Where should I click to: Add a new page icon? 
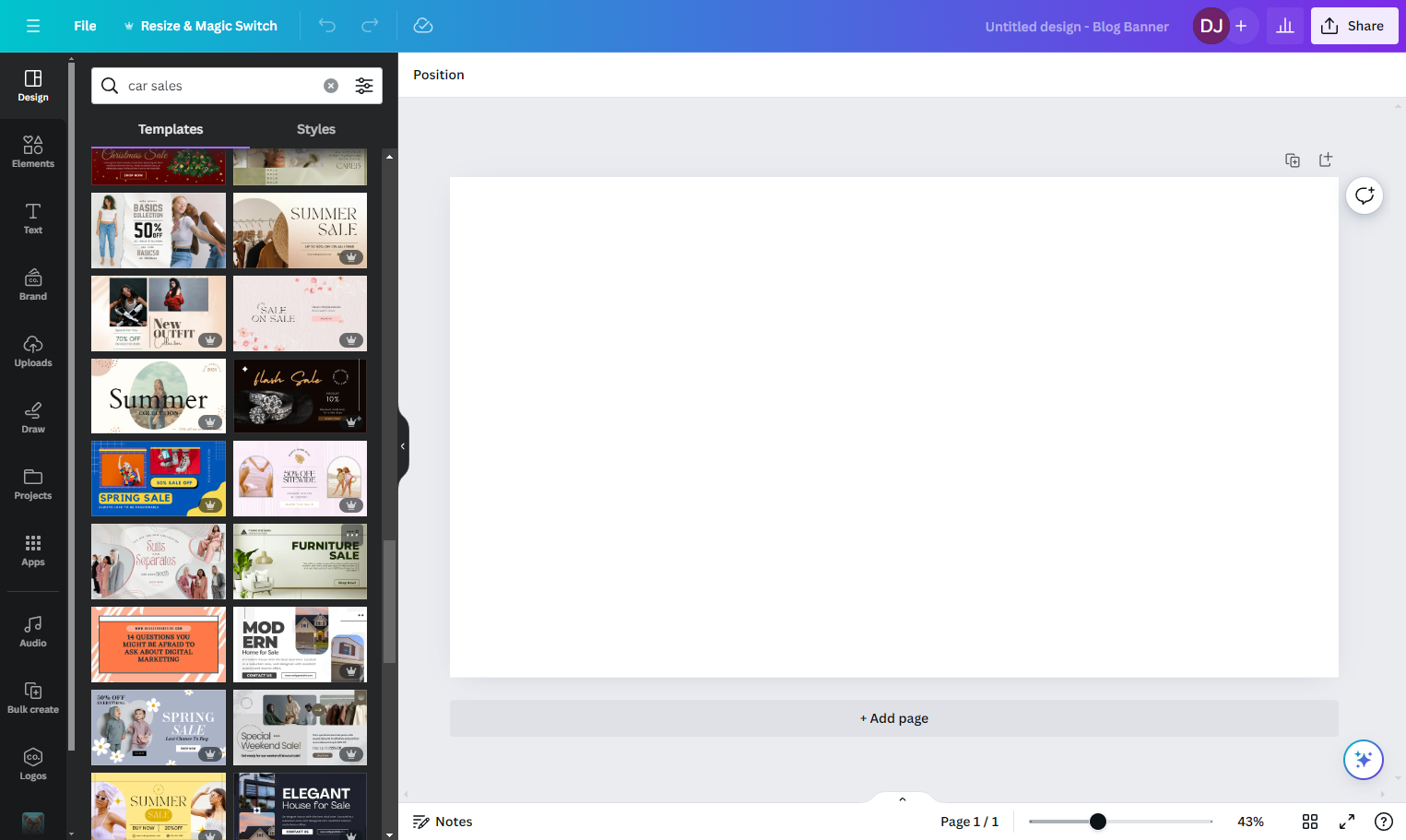(1326, 160)
